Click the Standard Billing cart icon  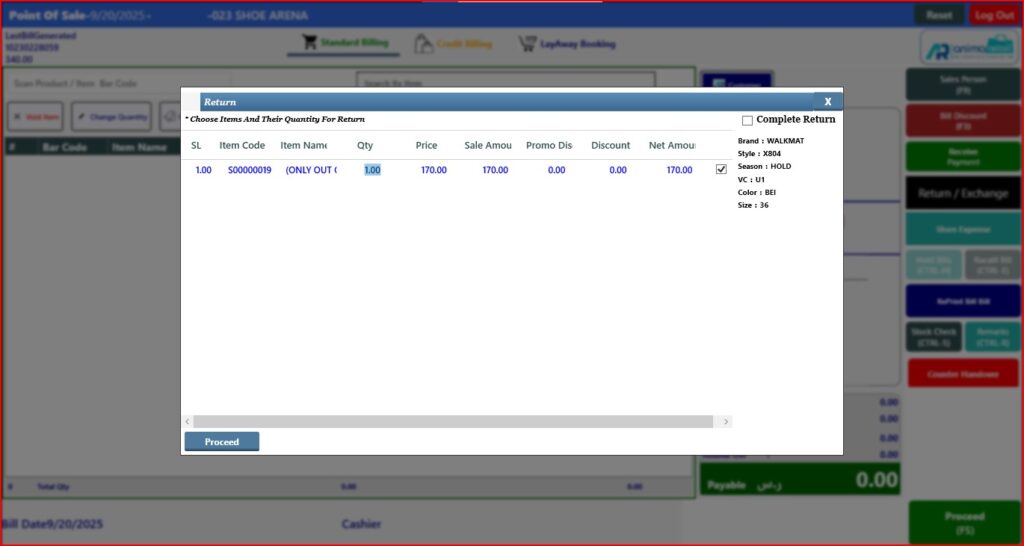pyautogui.click(x=310, y=44)
